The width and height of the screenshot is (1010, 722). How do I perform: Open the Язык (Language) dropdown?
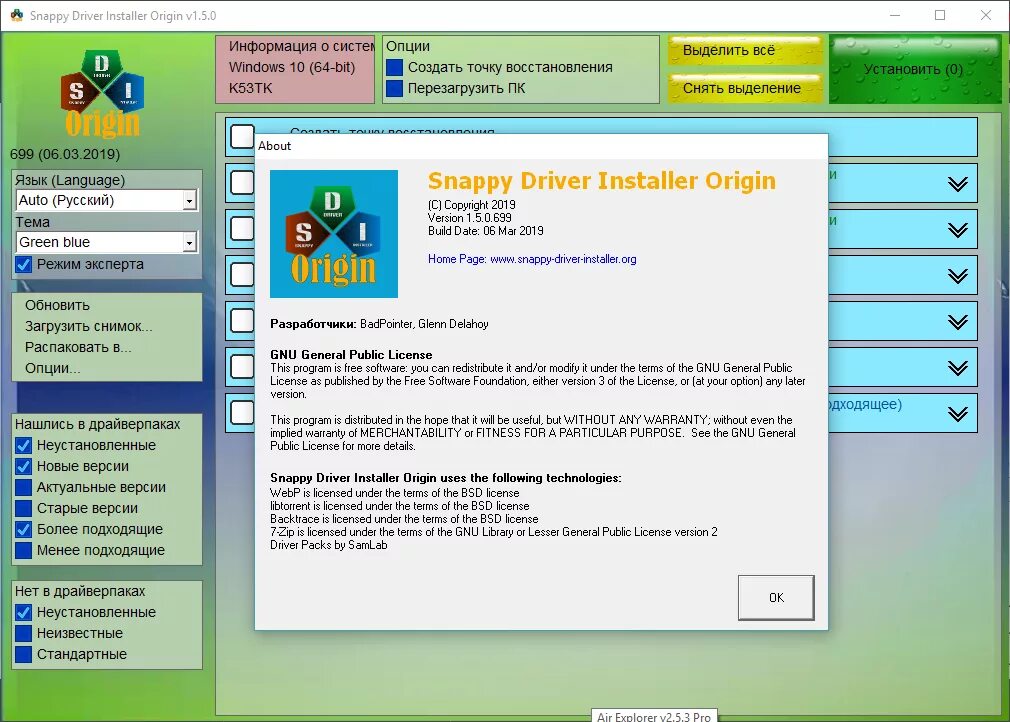191,200
